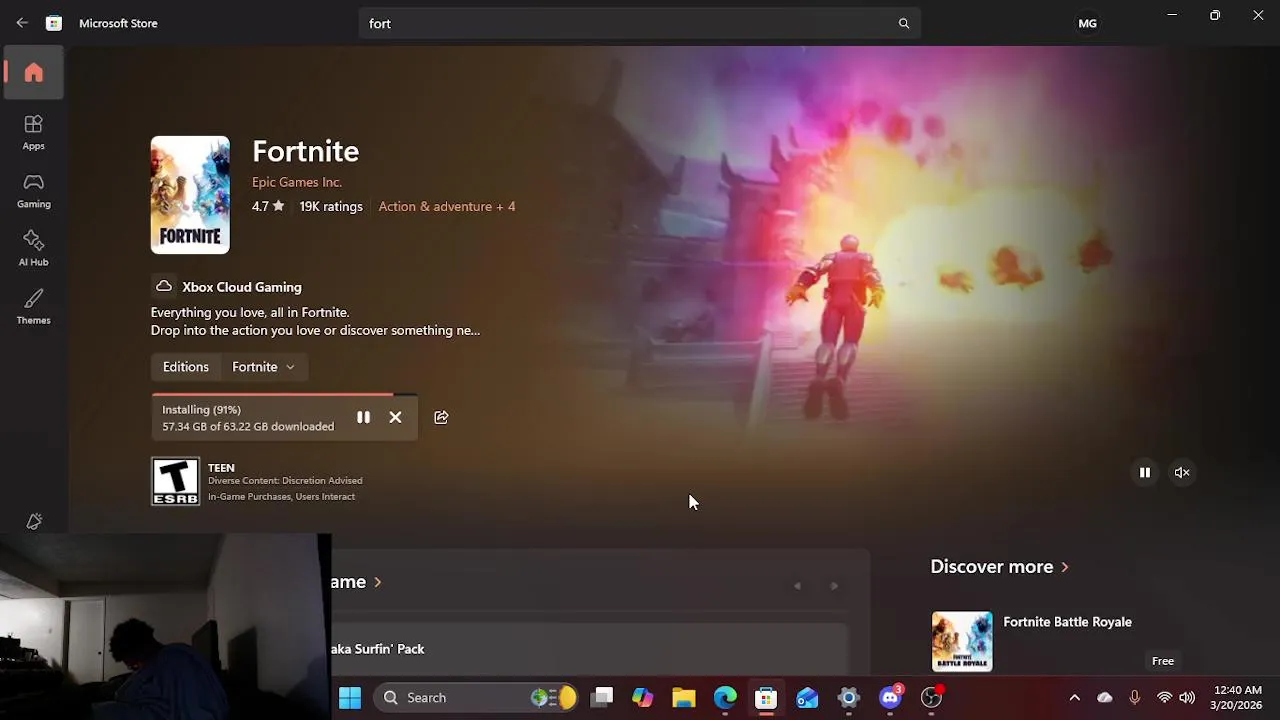The image size is (1280, 720).
Task: Open OBS Studio from taskbar
Action: point(931,697)
